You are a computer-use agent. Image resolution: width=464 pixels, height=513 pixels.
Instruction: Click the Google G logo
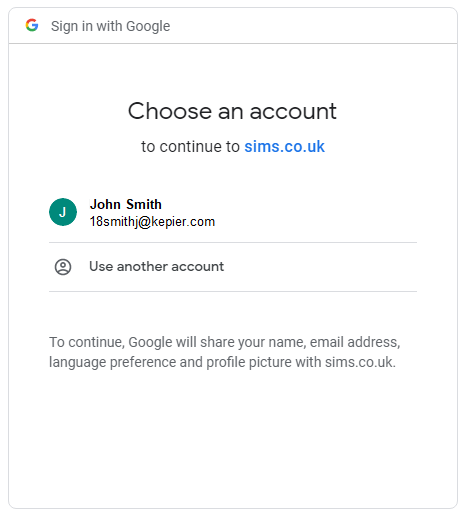(32, 25)
